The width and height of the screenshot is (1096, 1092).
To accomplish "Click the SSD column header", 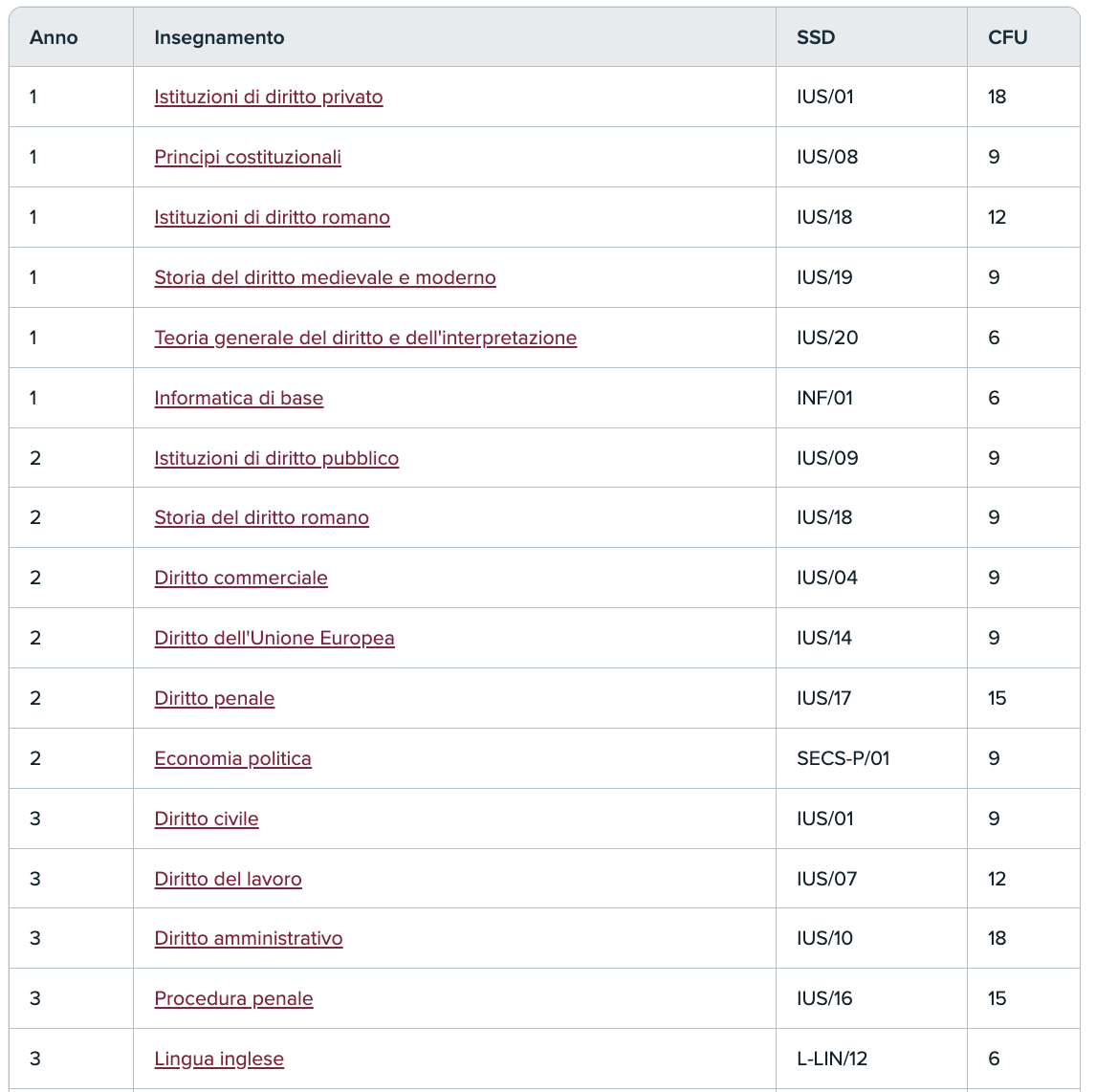I will click(815, 37).
